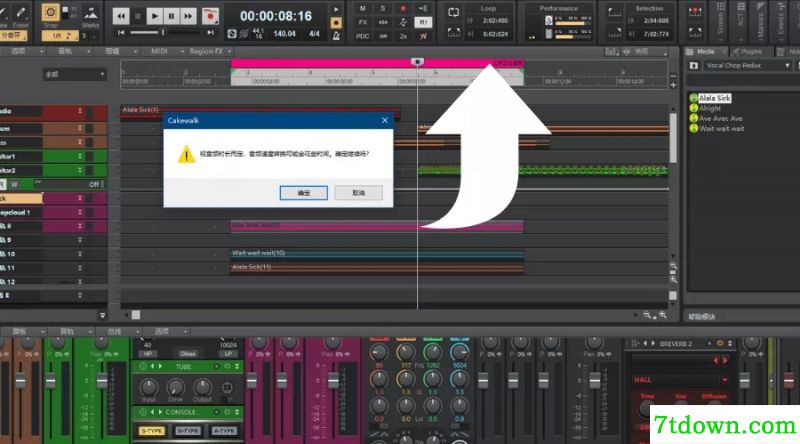The height and width of the screenshot is (444, 800).
Task: Click Performance CPU meter icon
Action: click(x=548, y=20)
